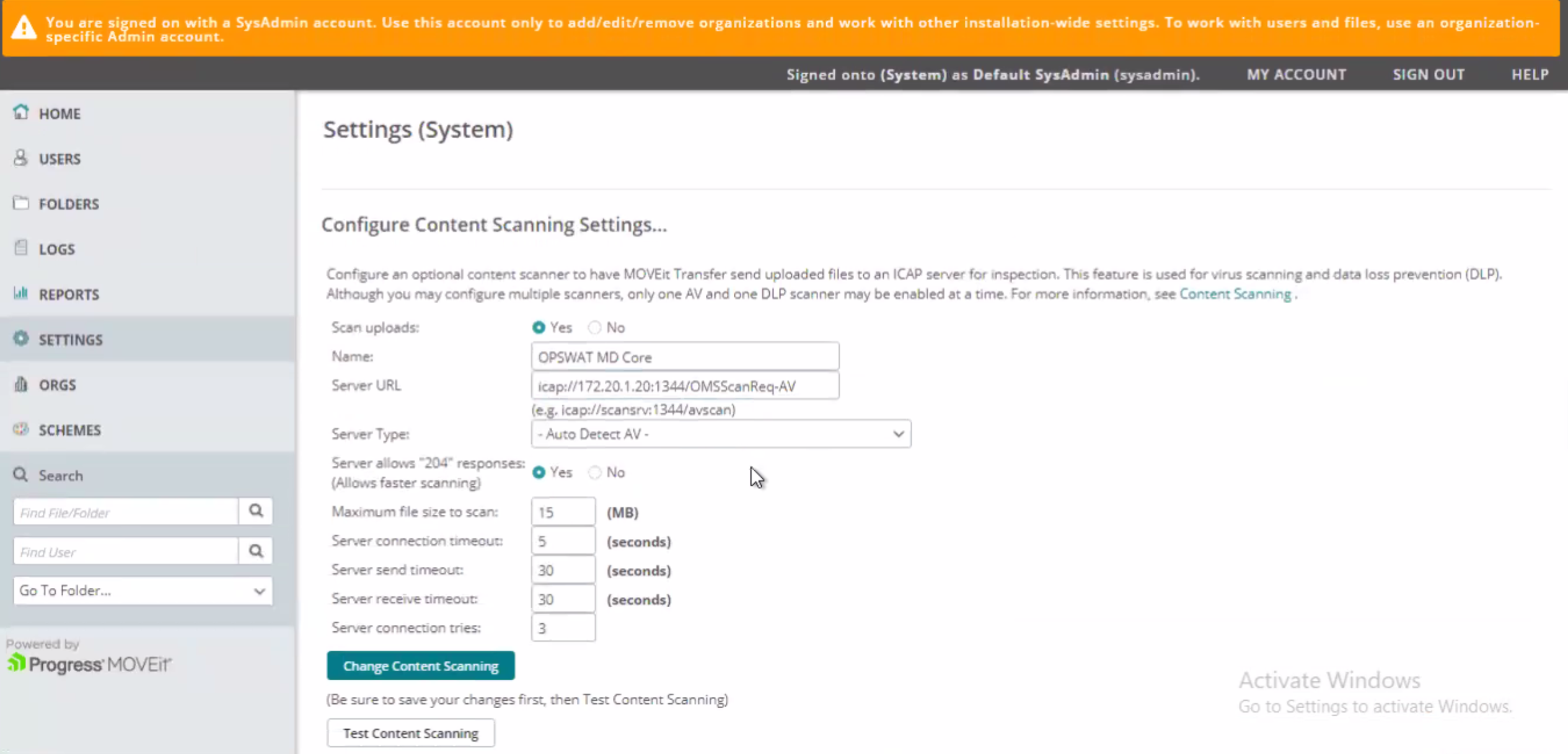This screenshot has height=754, width=1568.
Task: Click the Users person icon
Action: tap(20, 157)
